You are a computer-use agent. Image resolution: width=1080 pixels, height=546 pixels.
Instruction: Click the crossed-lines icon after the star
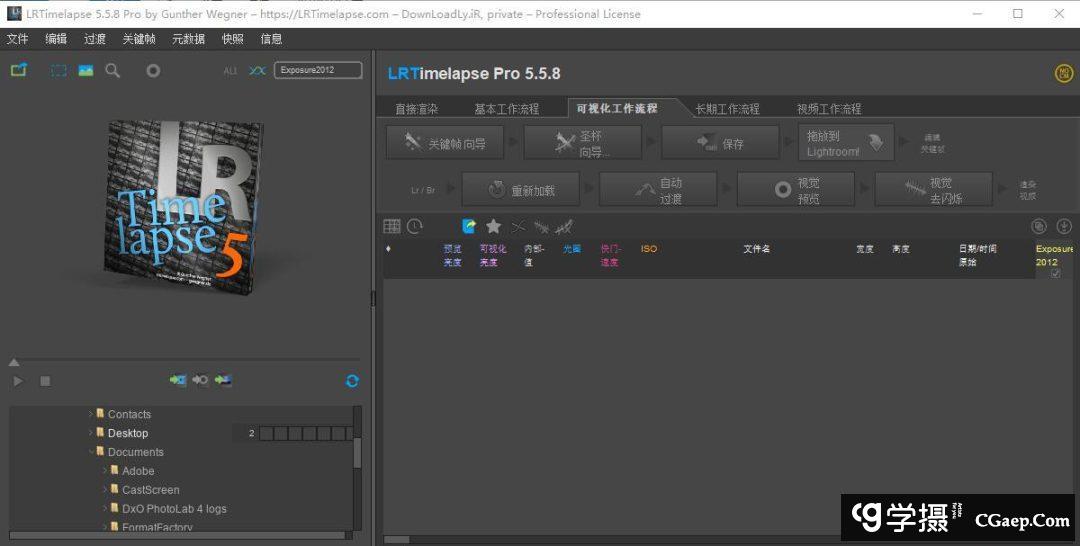point(518,227)
